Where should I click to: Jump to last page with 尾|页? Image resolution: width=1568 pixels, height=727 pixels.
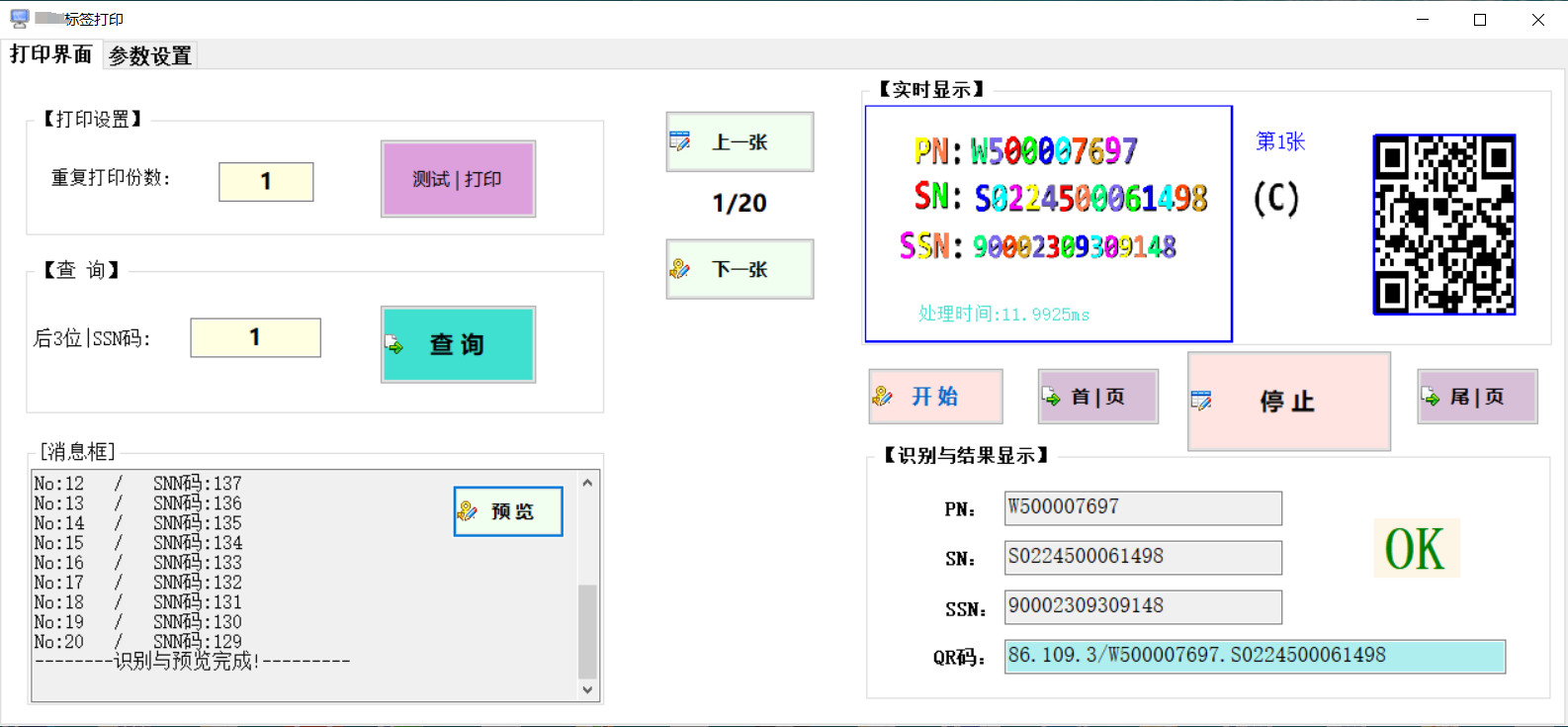click(1477, 397)
